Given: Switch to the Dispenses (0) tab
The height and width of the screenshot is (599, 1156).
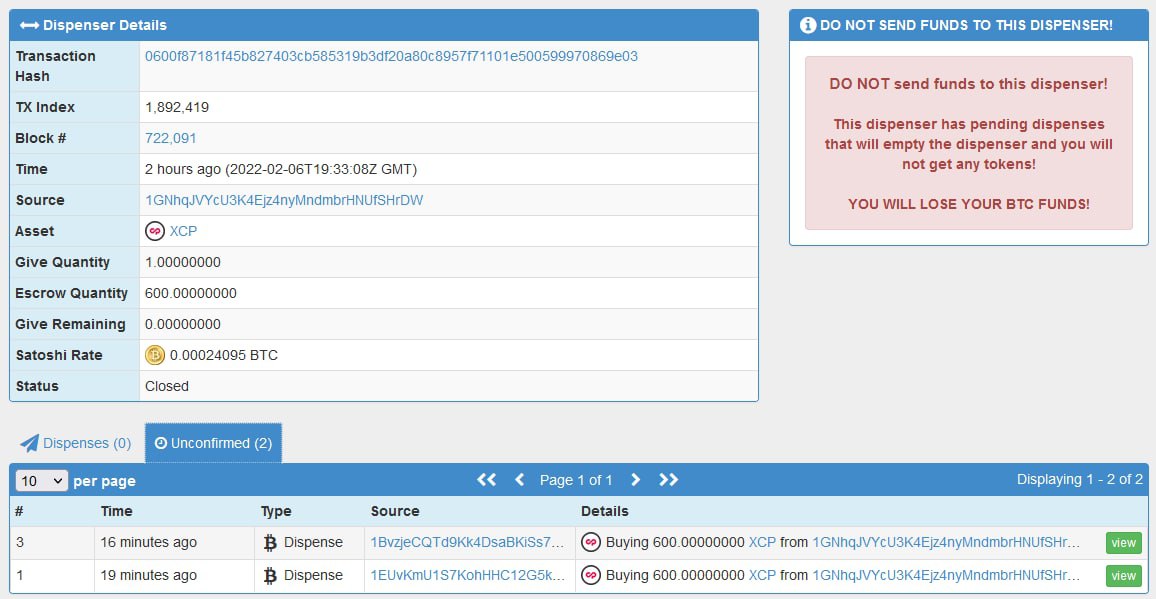Looking at the screenshot, I should (75, 443).
